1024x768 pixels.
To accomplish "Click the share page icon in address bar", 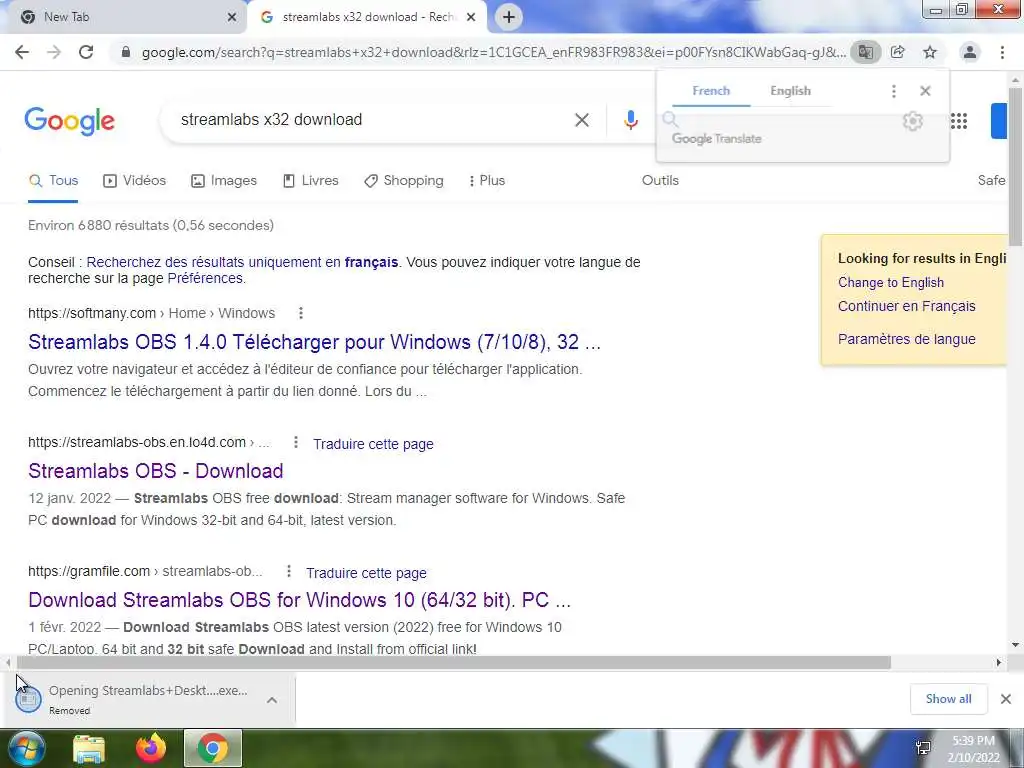I will click(x=898, y=52).
